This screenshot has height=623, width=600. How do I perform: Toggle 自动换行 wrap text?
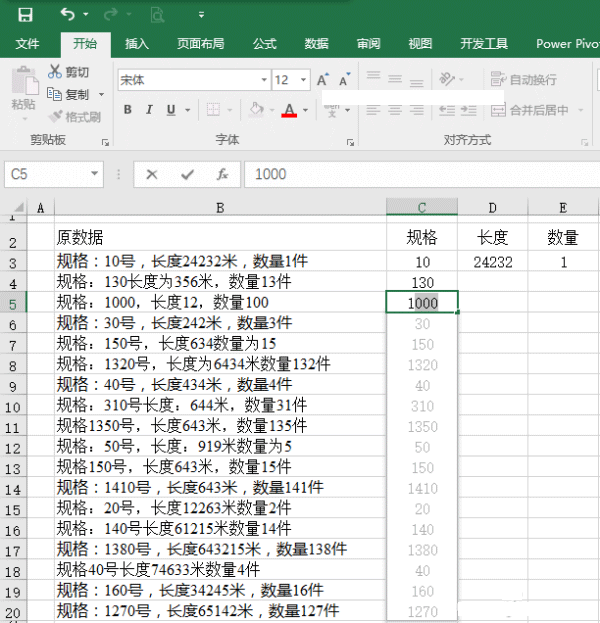point(523,79)
